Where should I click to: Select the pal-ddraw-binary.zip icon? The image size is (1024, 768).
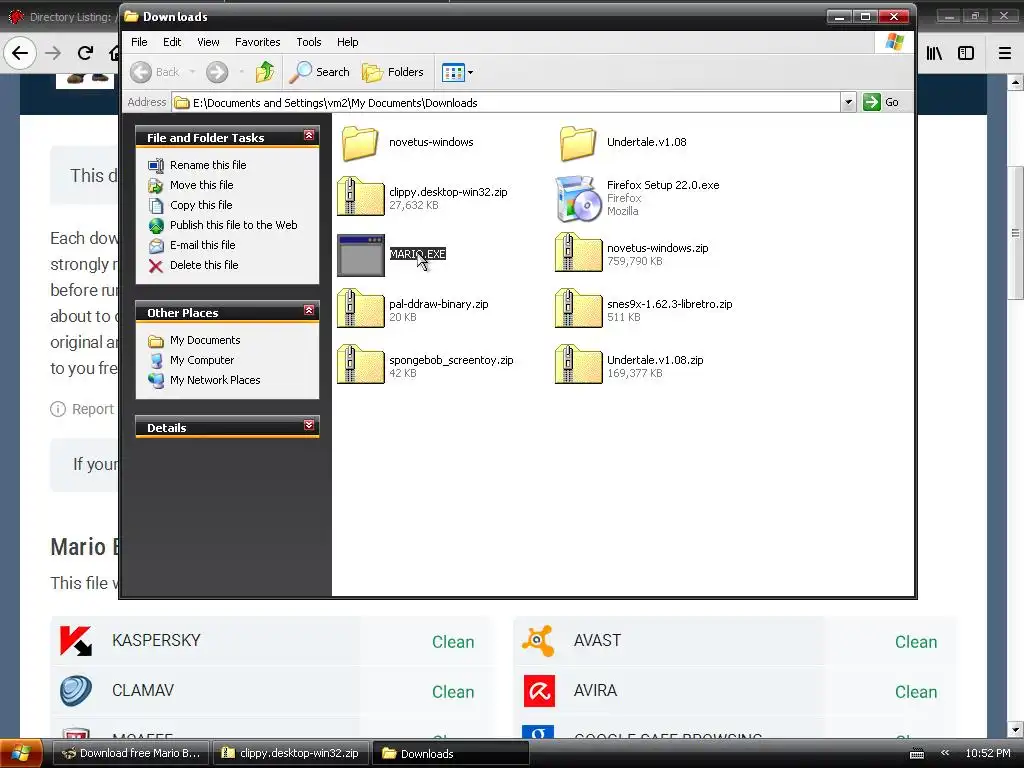[x=360, y=308]
